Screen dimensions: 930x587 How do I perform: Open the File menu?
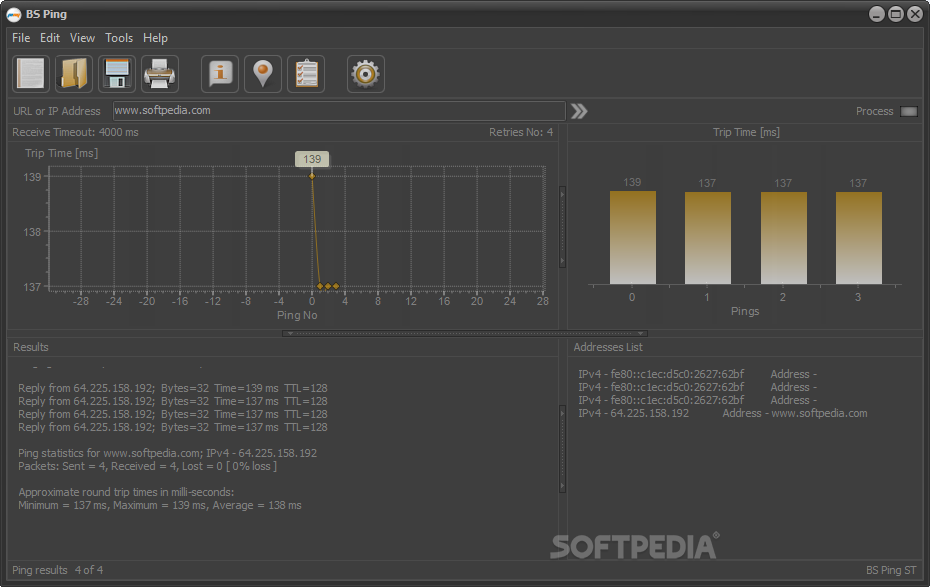21,38
